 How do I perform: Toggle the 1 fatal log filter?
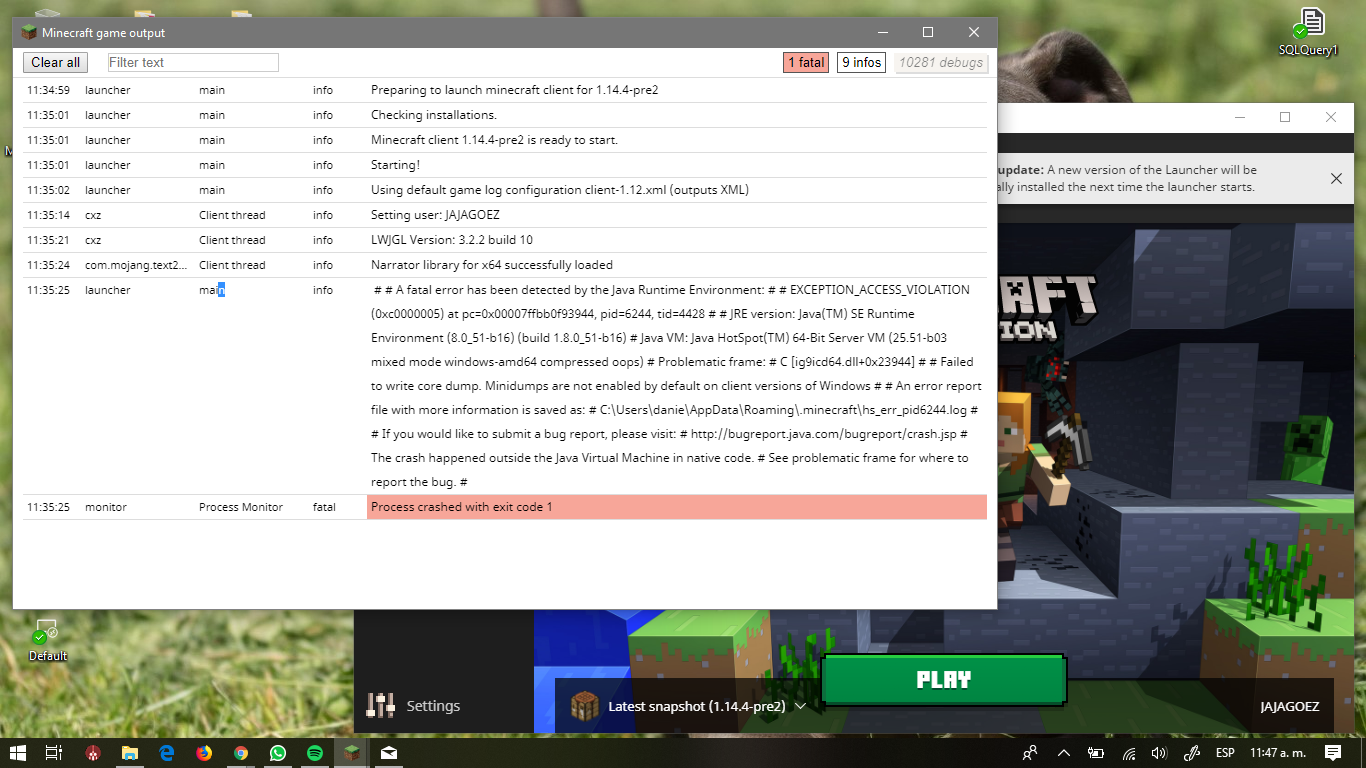[806, 62]
